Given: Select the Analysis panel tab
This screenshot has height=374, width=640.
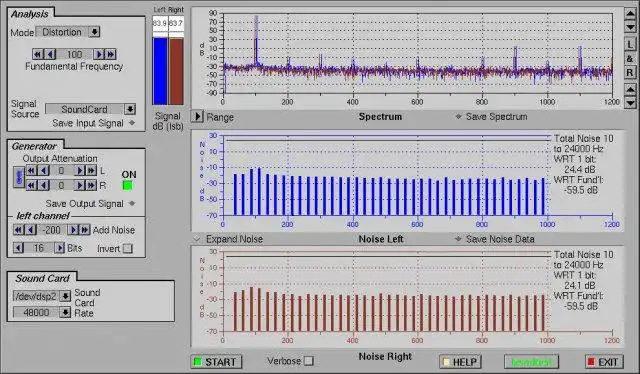Looking at the screenshot, I should point(30,13).
